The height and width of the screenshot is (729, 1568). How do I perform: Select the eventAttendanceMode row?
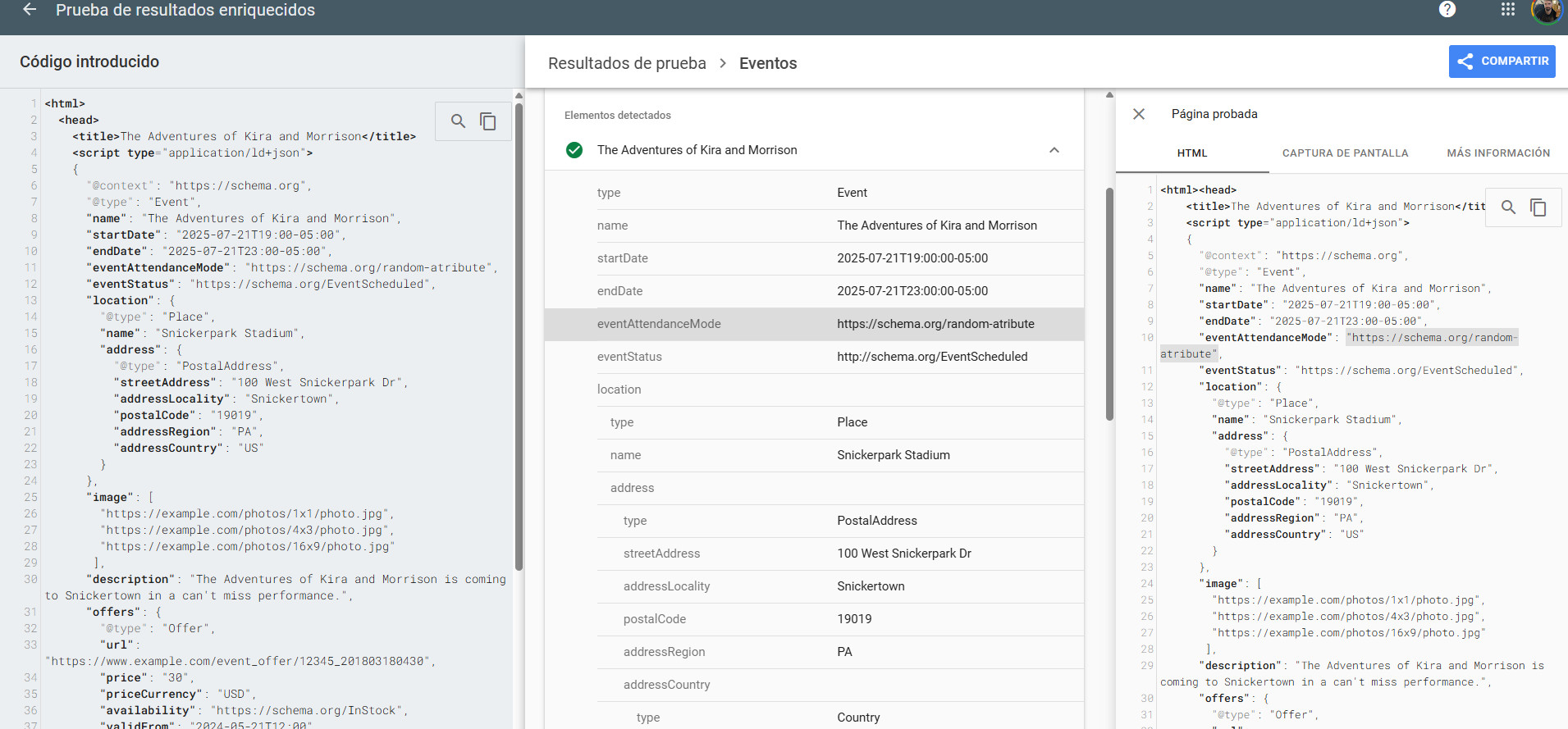pyautogui.click(x=814, y=324)
